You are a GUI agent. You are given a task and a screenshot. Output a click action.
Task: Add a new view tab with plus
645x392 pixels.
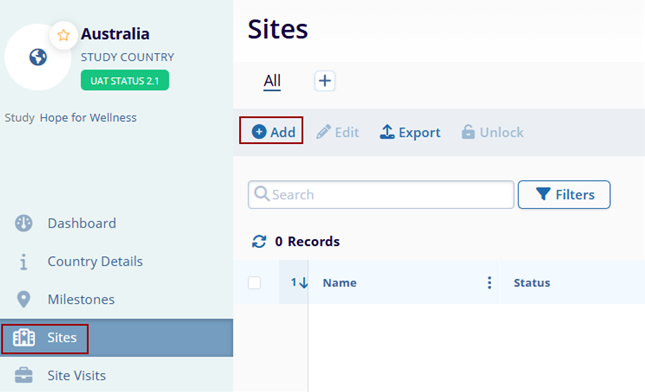(x=325, y=81)
